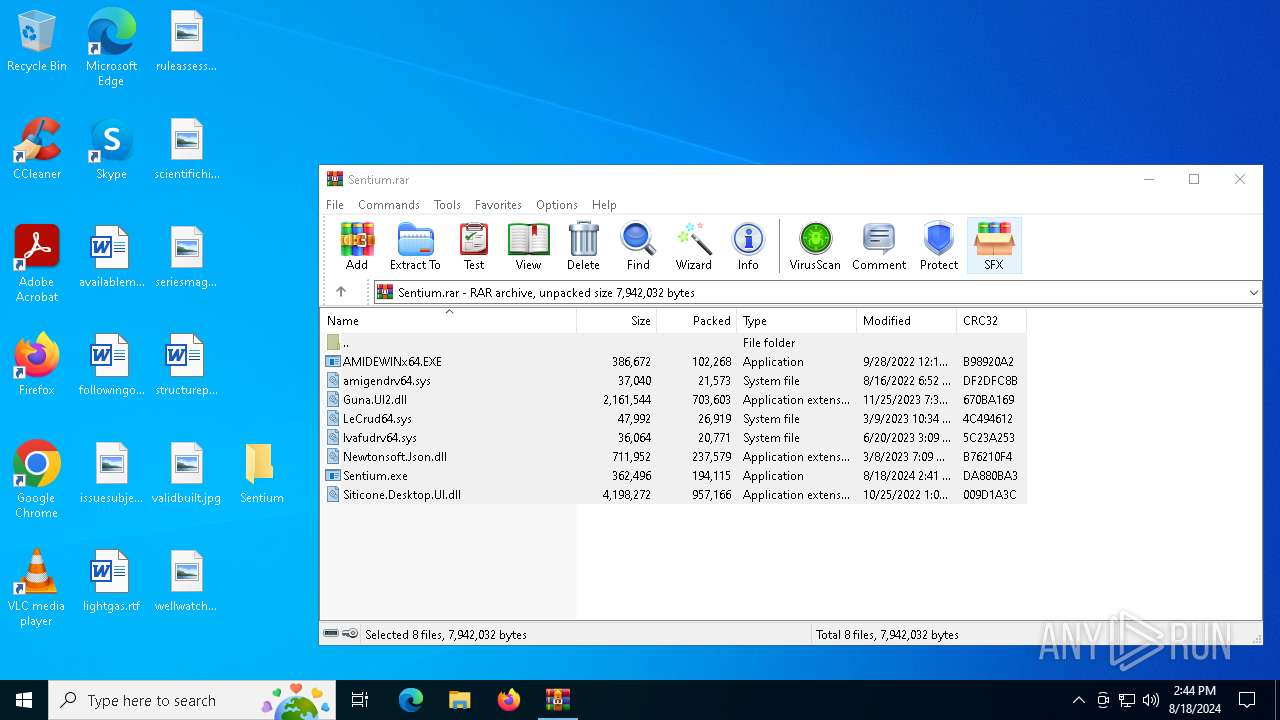Click the Delete trash can icon
1280x720 pixels.
point(583,246)
